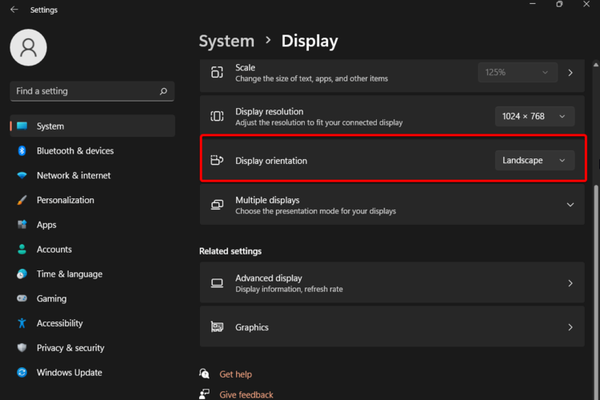Open Scale details via right chevron
This screenshot has width=600, height=400.
(x=570, y=73)
